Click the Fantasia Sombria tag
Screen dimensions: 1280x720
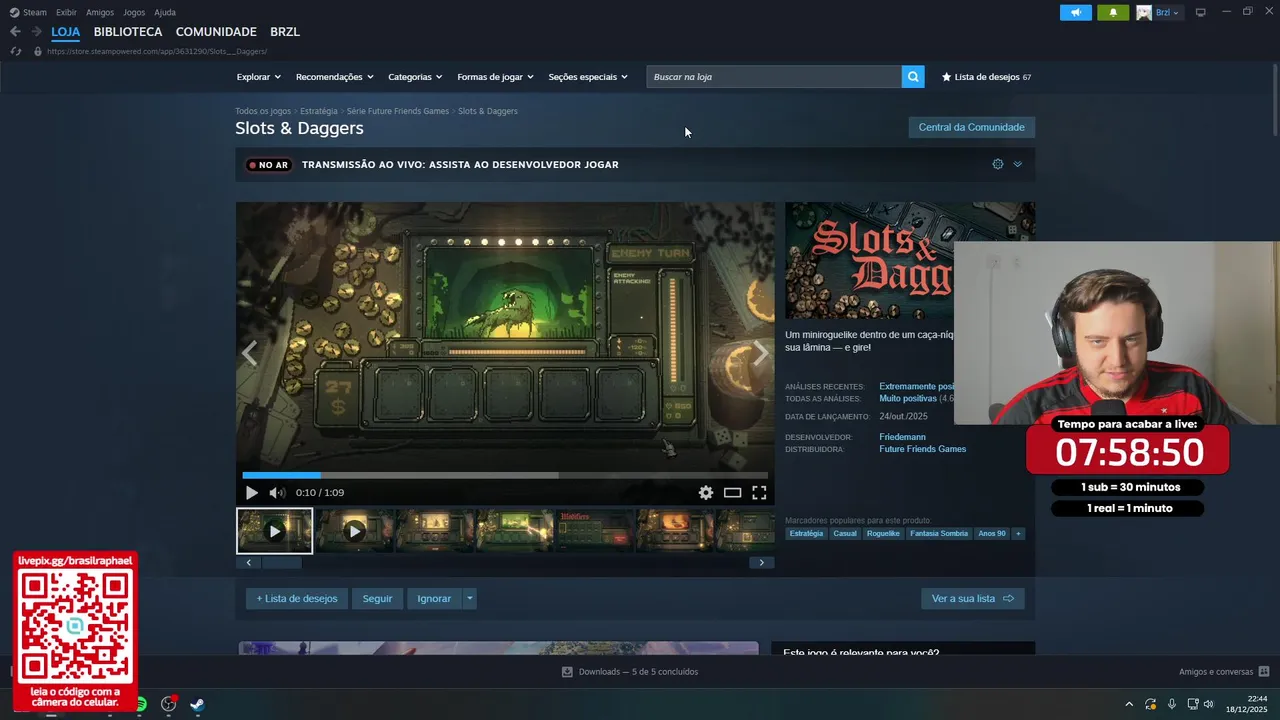point(939,533)
